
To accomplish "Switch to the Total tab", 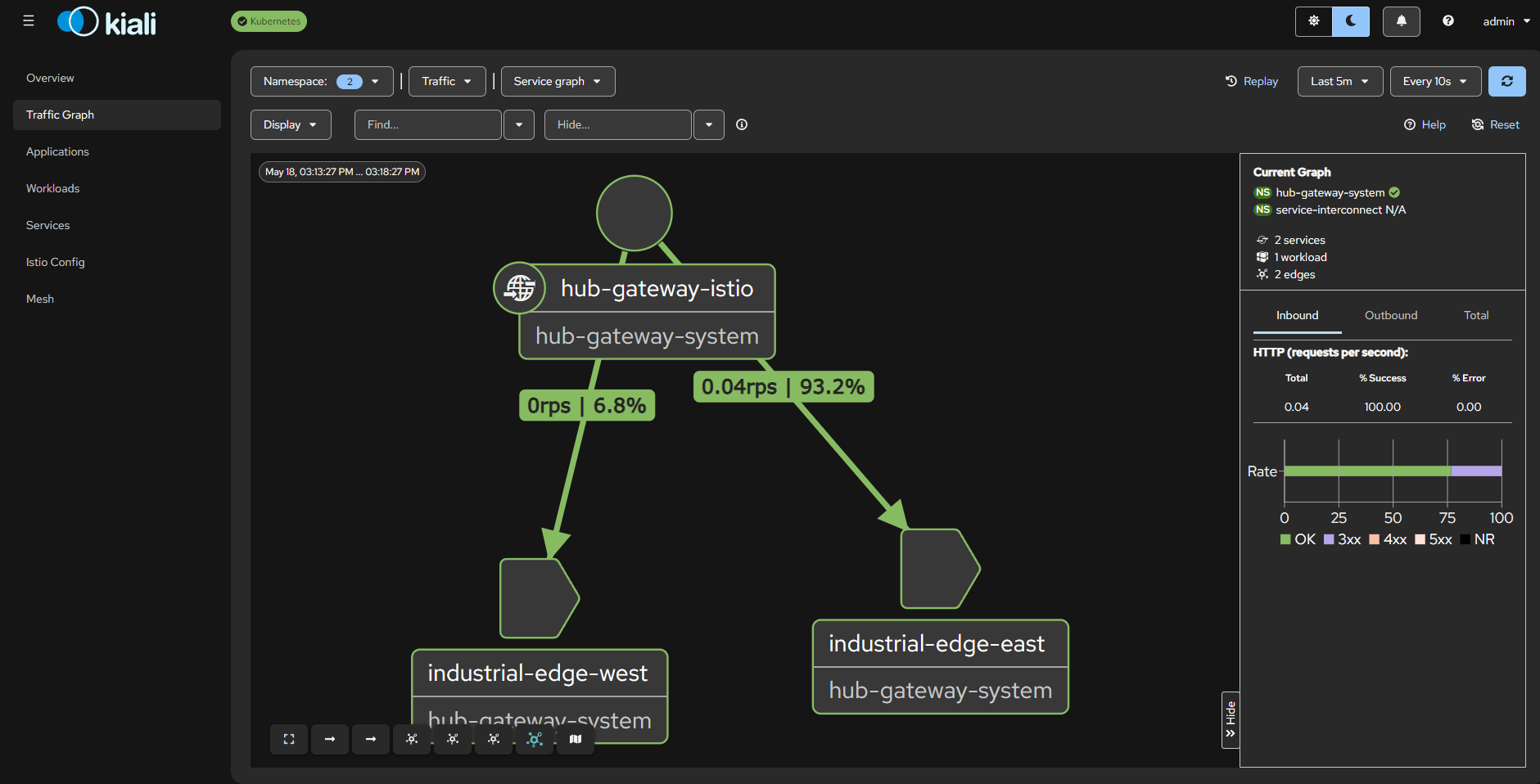I will tap(1476, 316).
